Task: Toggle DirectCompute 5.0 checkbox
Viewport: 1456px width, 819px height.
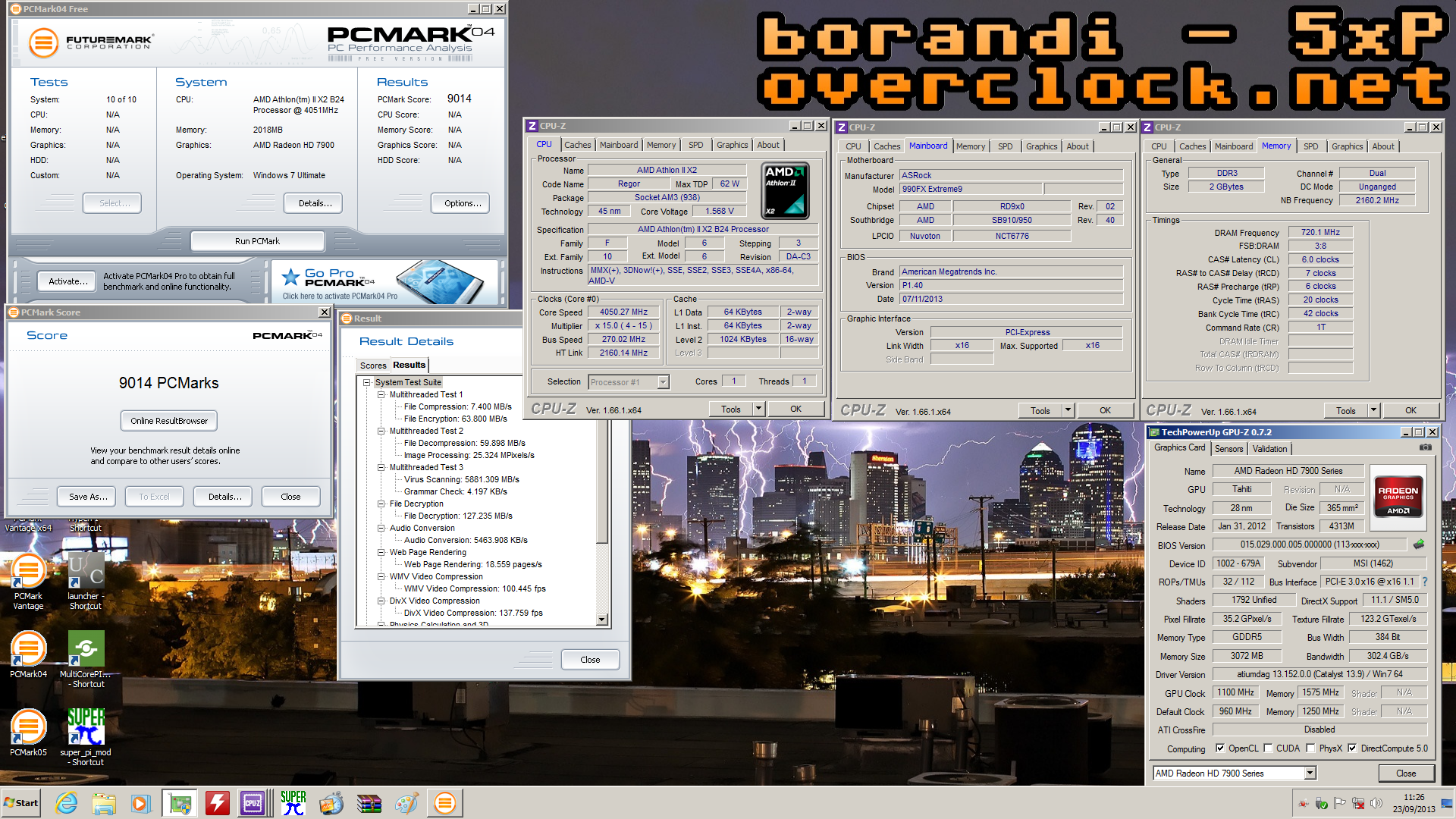Action: [x=1352, y=748]
